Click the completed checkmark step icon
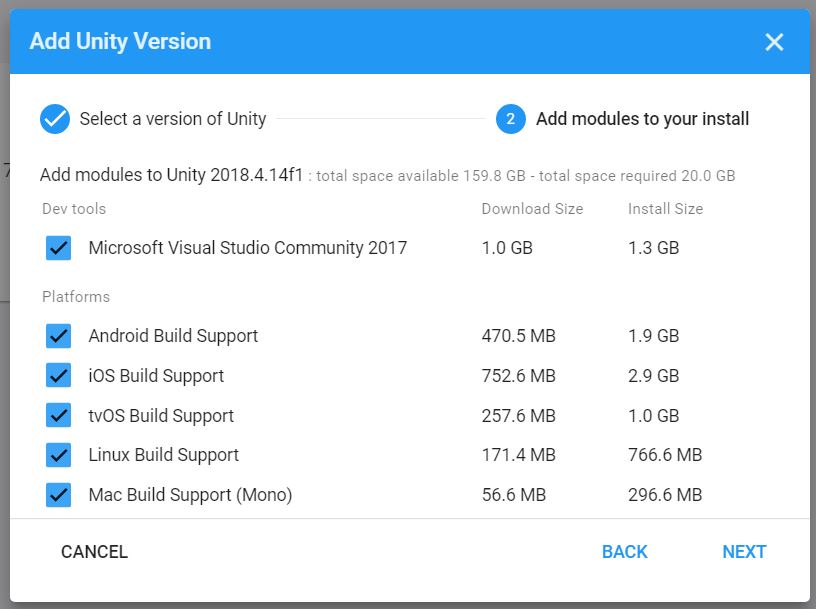 [56, 118]
